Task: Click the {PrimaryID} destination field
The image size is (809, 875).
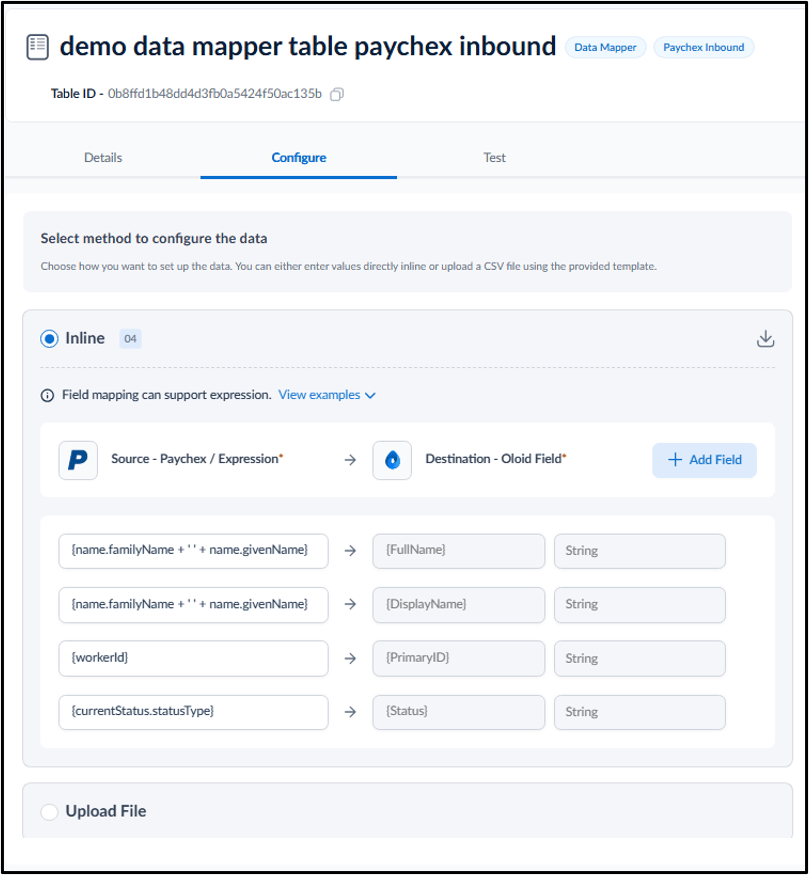Action: (x=459, y=658)
